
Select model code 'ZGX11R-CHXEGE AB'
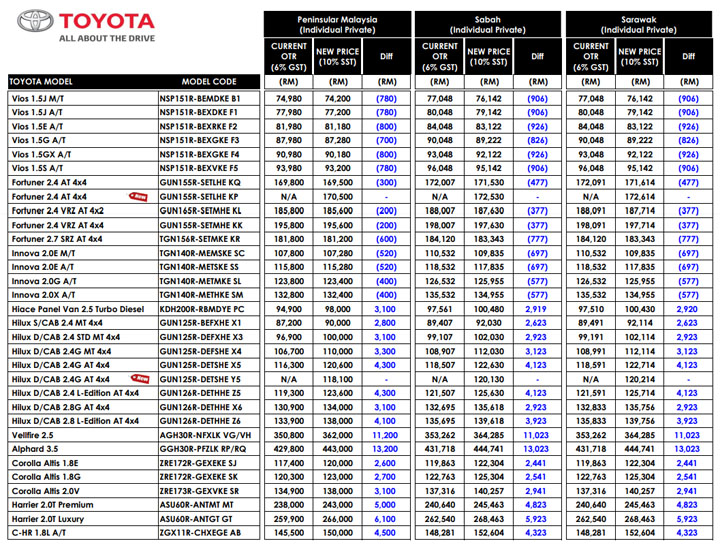click(200, 533)
